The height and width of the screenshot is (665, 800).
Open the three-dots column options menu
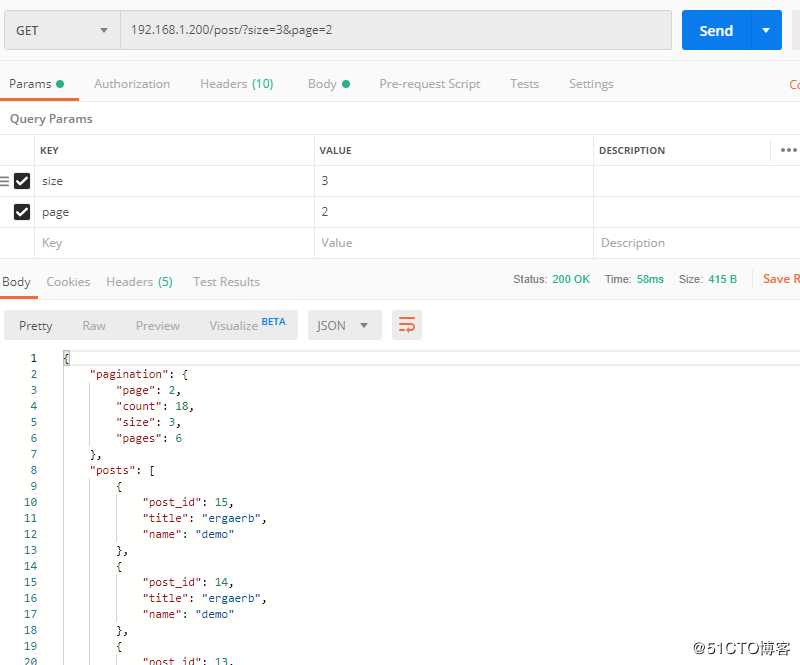pyautogui.click(x=788, y=150)
